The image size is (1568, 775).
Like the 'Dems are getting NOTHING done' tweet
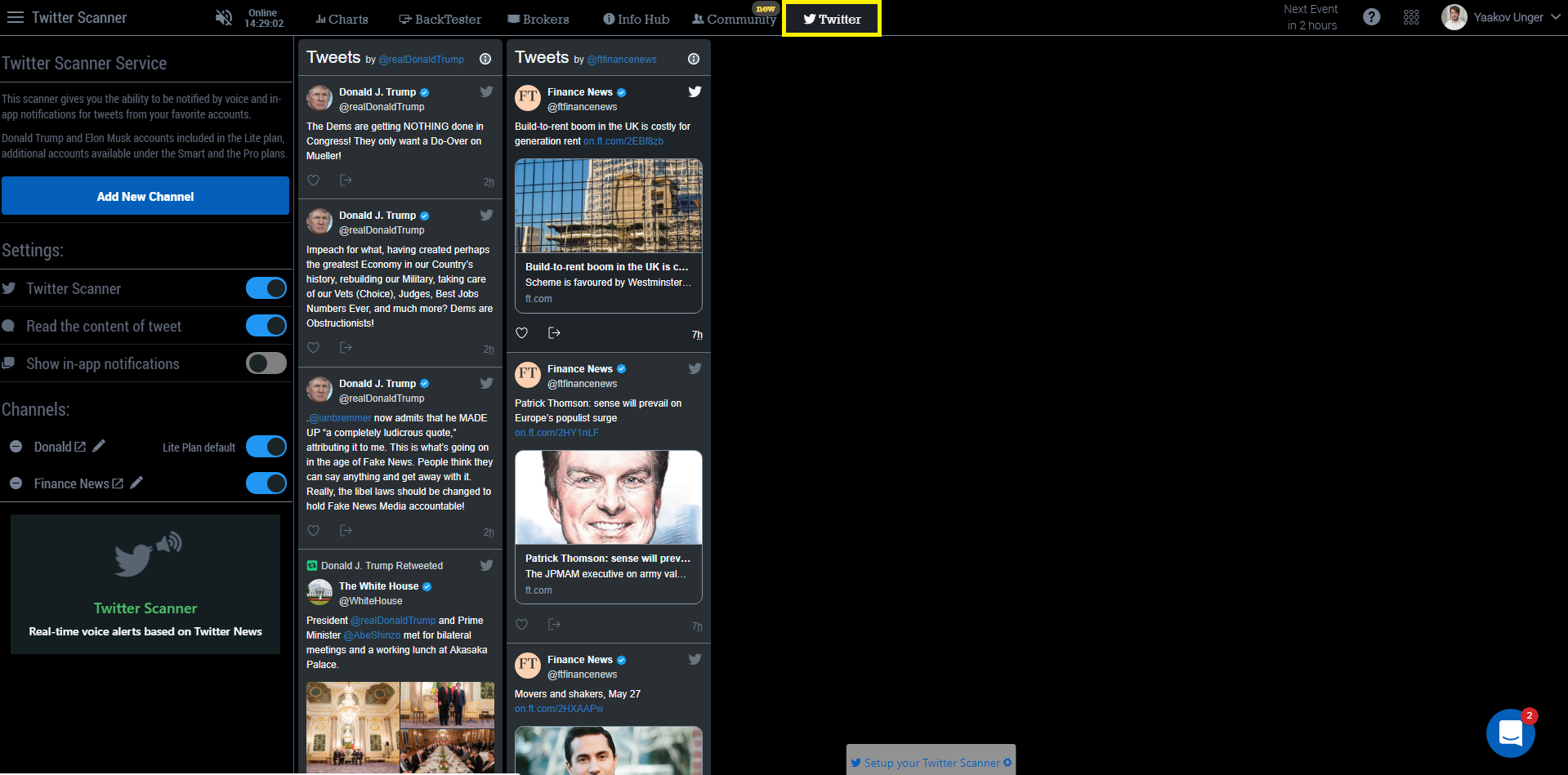(313, 180)
